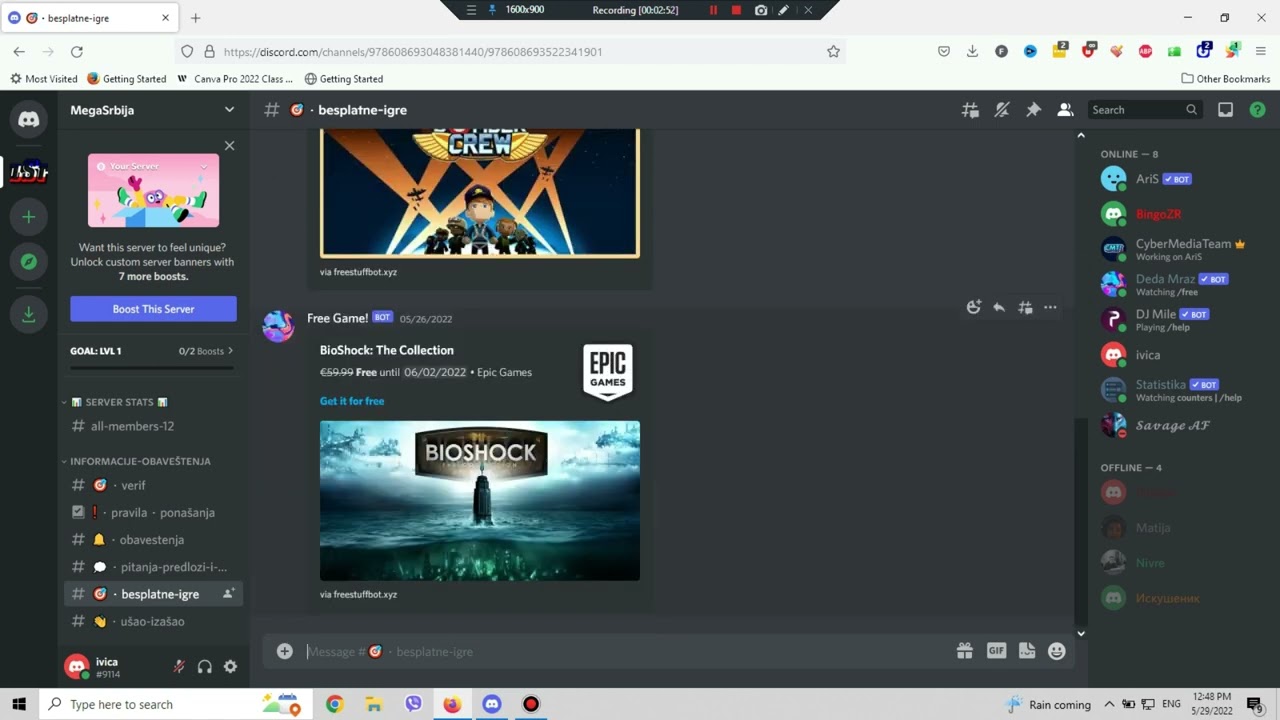The width and height of the screenshot is (1280, 720).
Task: Bookmark this page star icon
Action: (x=833, y=52)
